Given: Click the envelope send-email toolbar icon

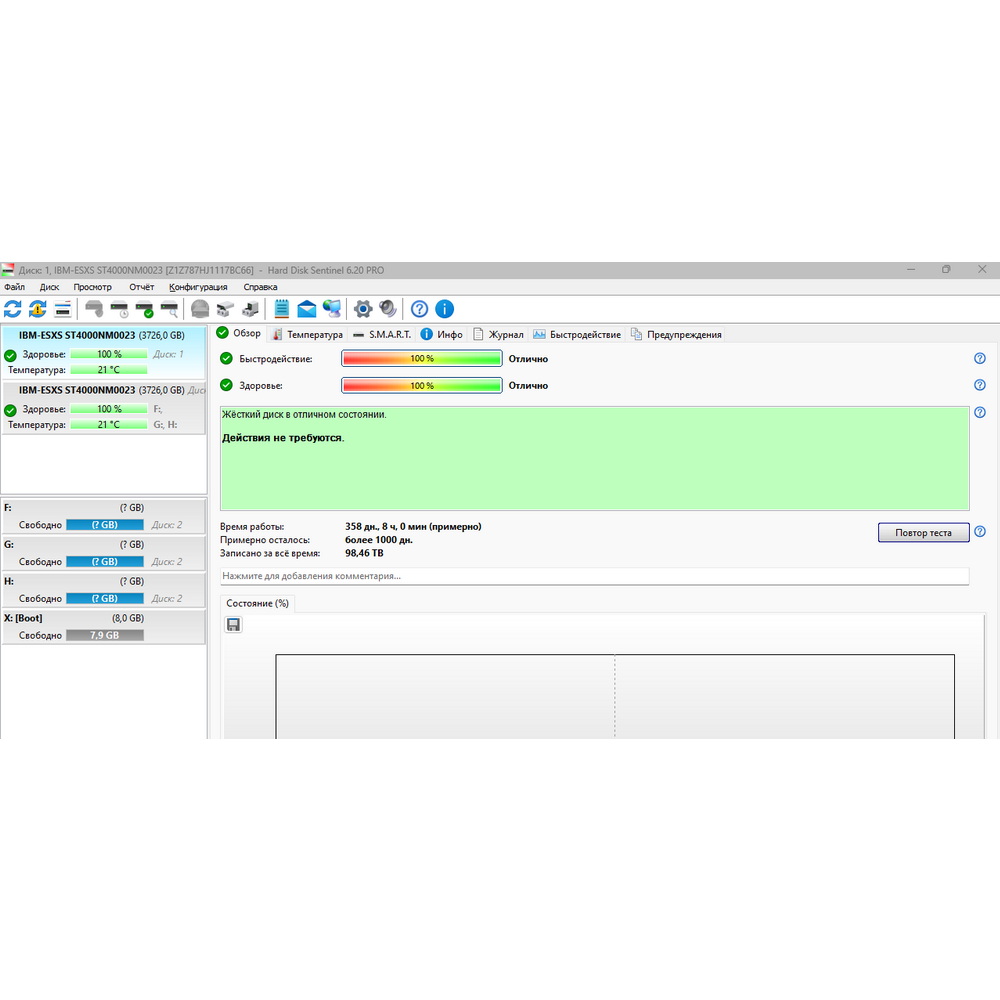Looking at the screenshot, I should tap(307, 309).
